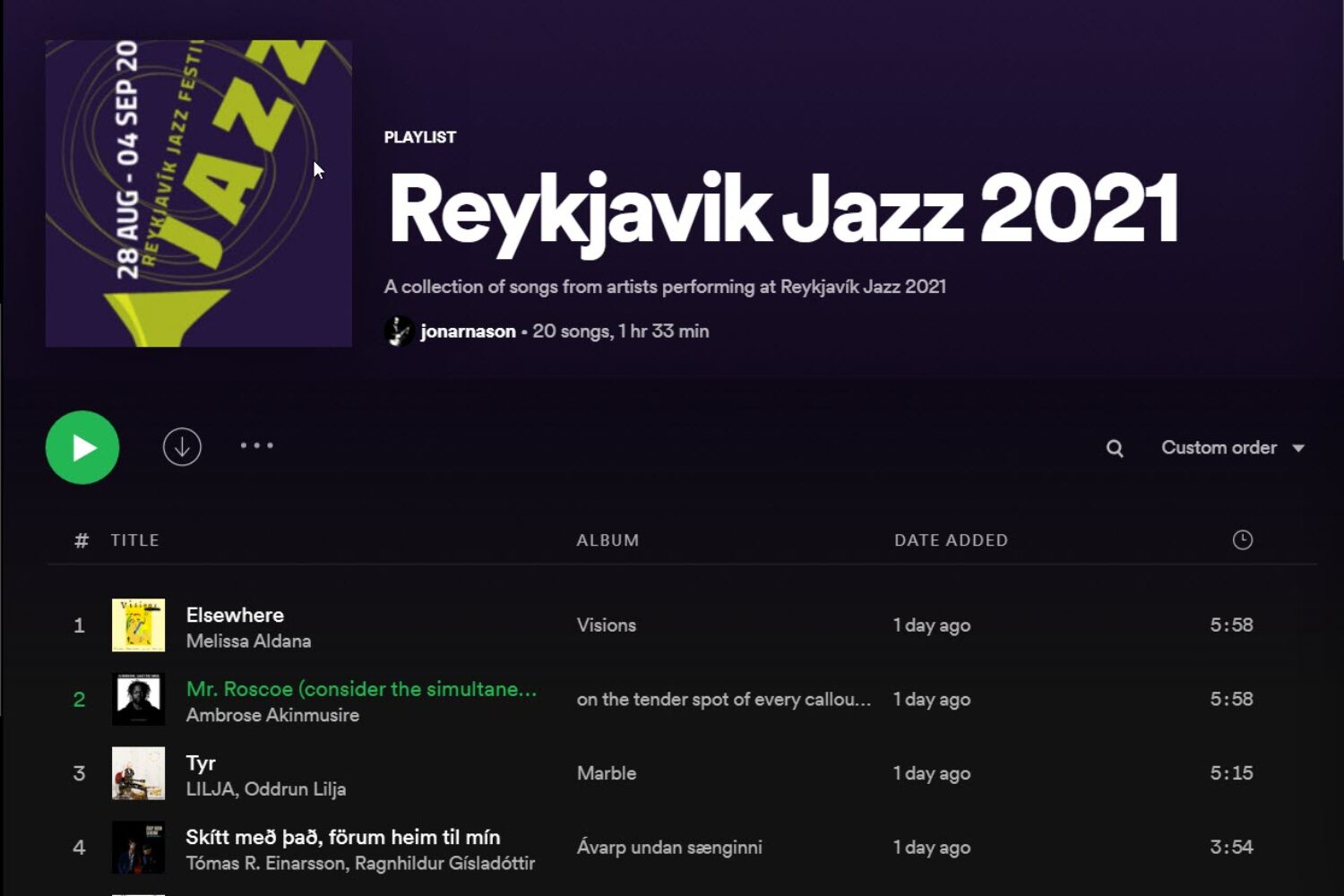Viewport: 1344px width, 896px height.
Task: Click the clock duration column icon
Action: pos(1242,539)
